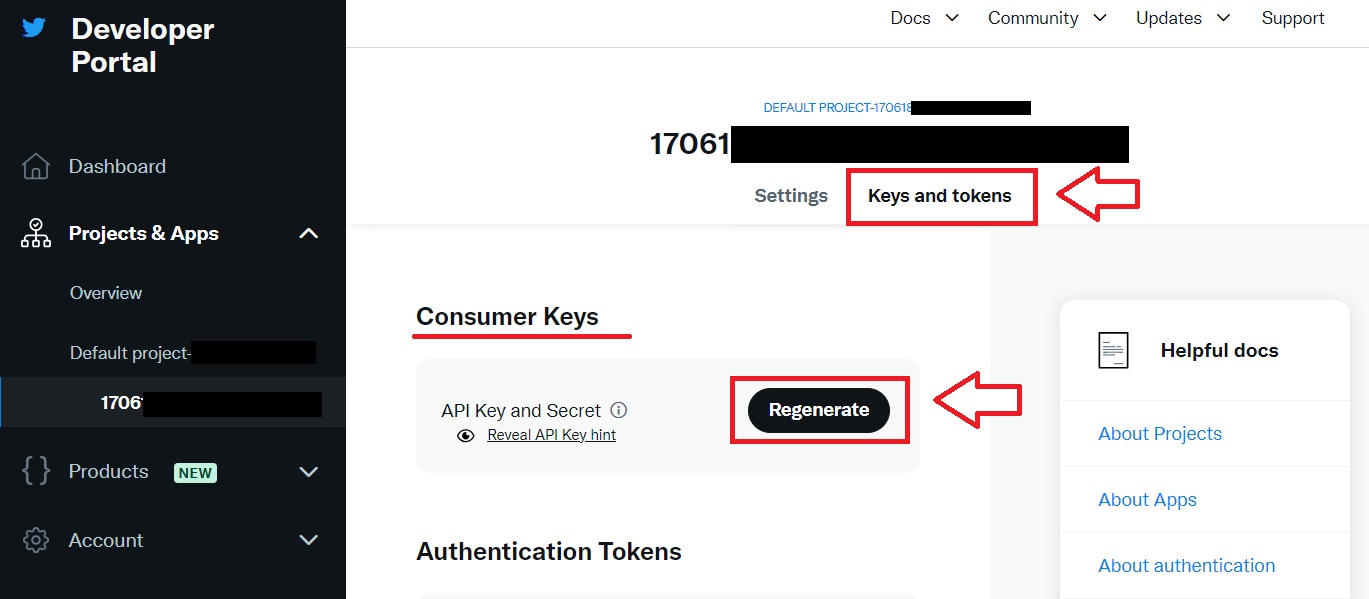This screenshot has width=1369, height=599.
Task: Select Overview in the sidebar
Action: 106,293
